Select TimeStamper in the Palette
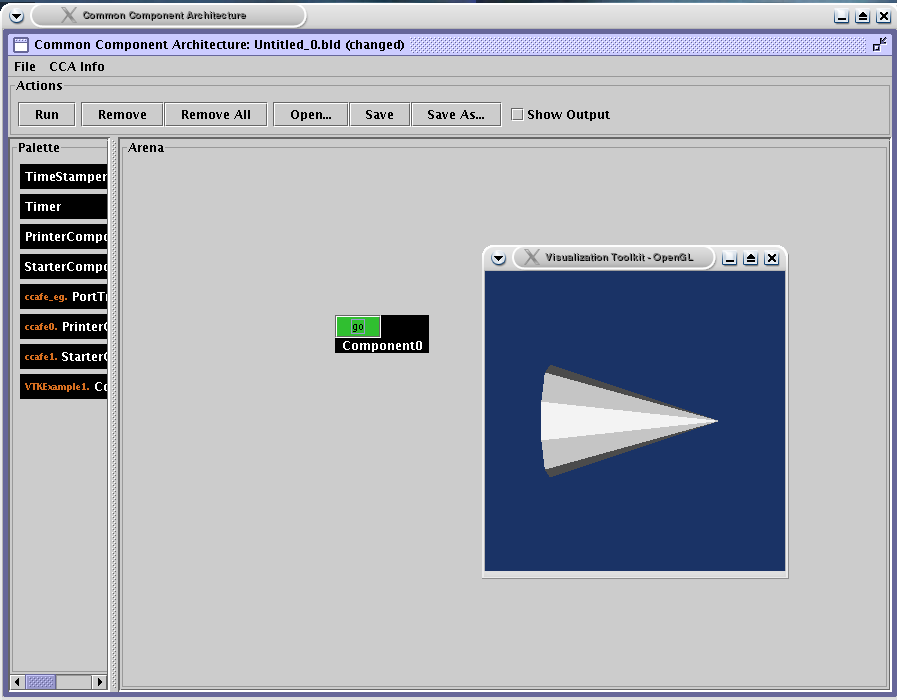The width and height of the screenshot is (897, 700). [x=64, y=177]
